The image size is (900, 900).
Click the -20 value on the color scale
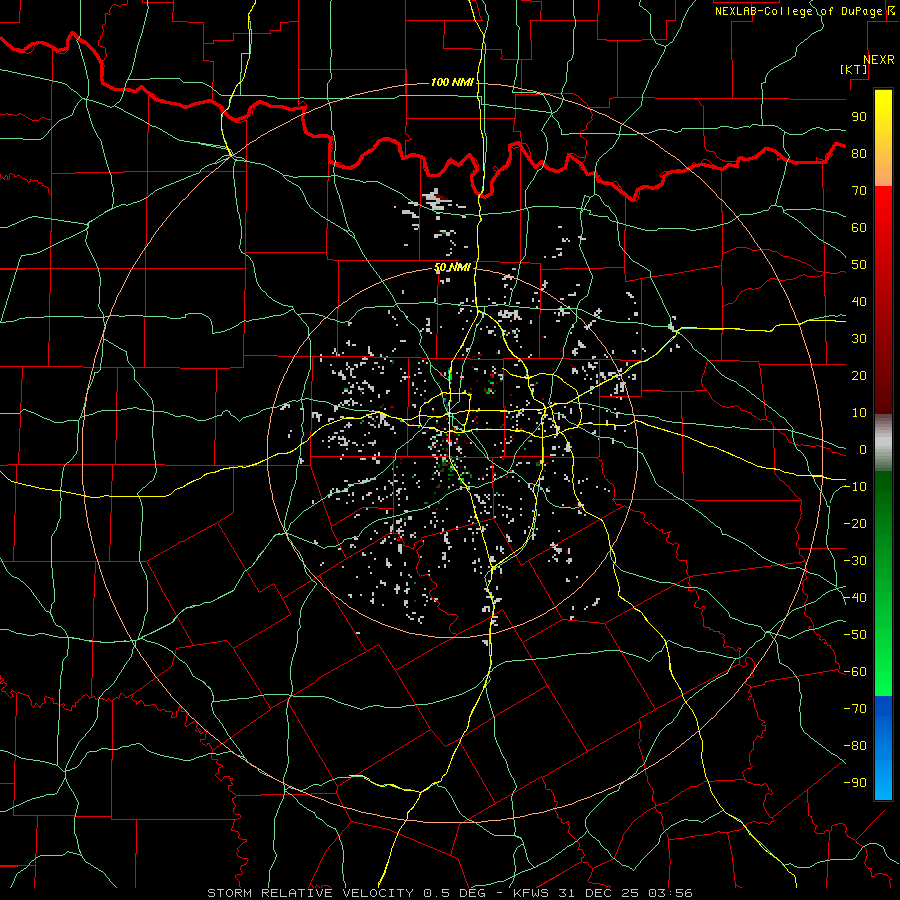point(855,523)
